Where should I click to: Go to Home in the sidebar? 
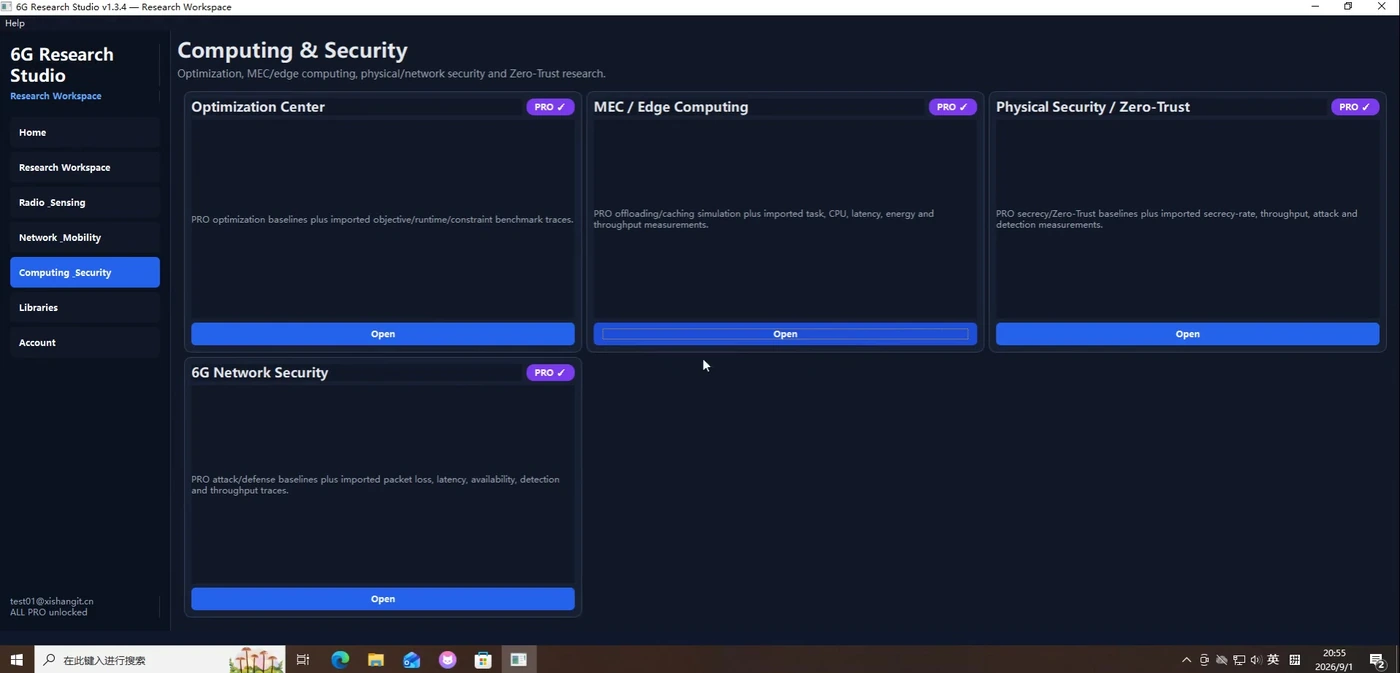tap(85, 132)
